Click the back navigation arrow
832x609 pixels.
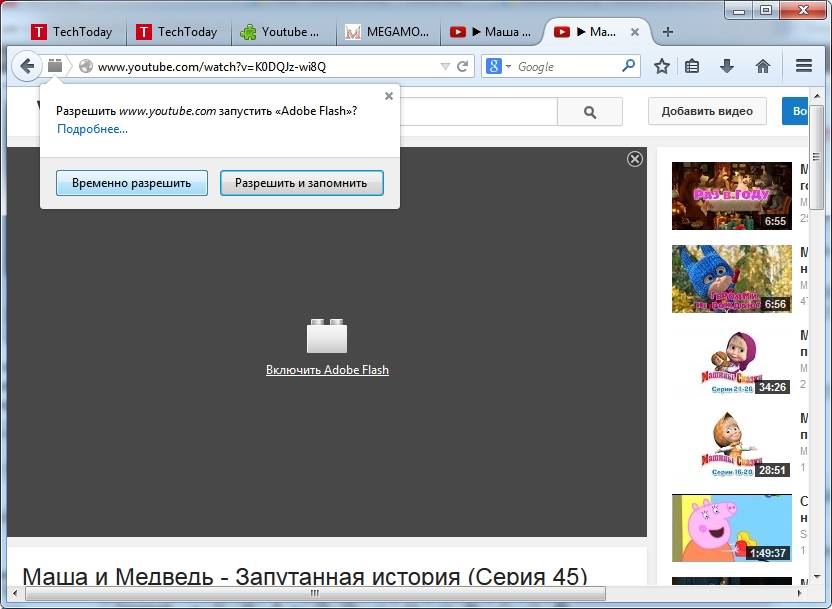27,67
